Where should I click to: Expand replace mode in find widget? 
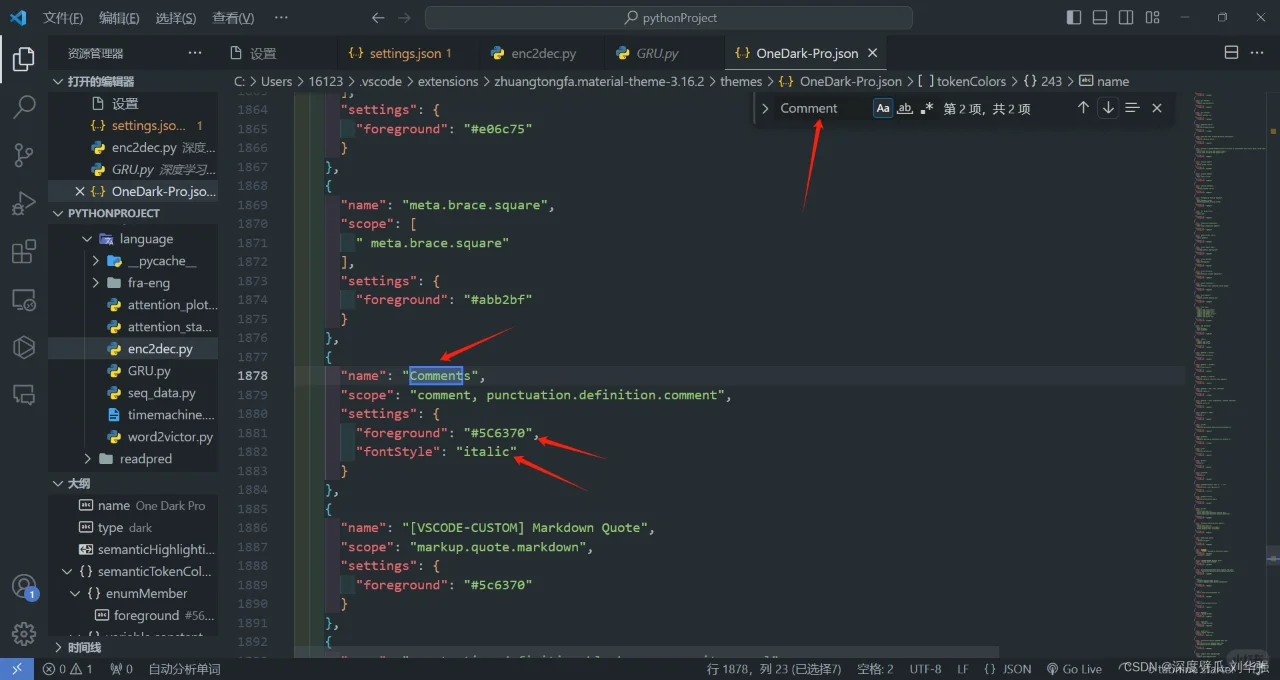click(x=765, y=108)
